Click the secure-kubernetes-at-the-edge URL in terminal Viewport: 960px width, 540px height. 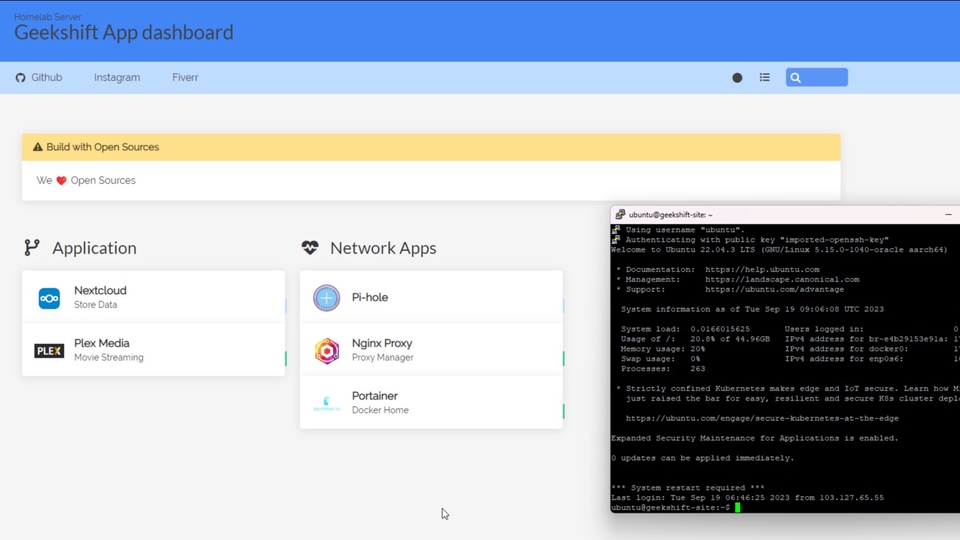pyautogui.click(x=762, y=418)
